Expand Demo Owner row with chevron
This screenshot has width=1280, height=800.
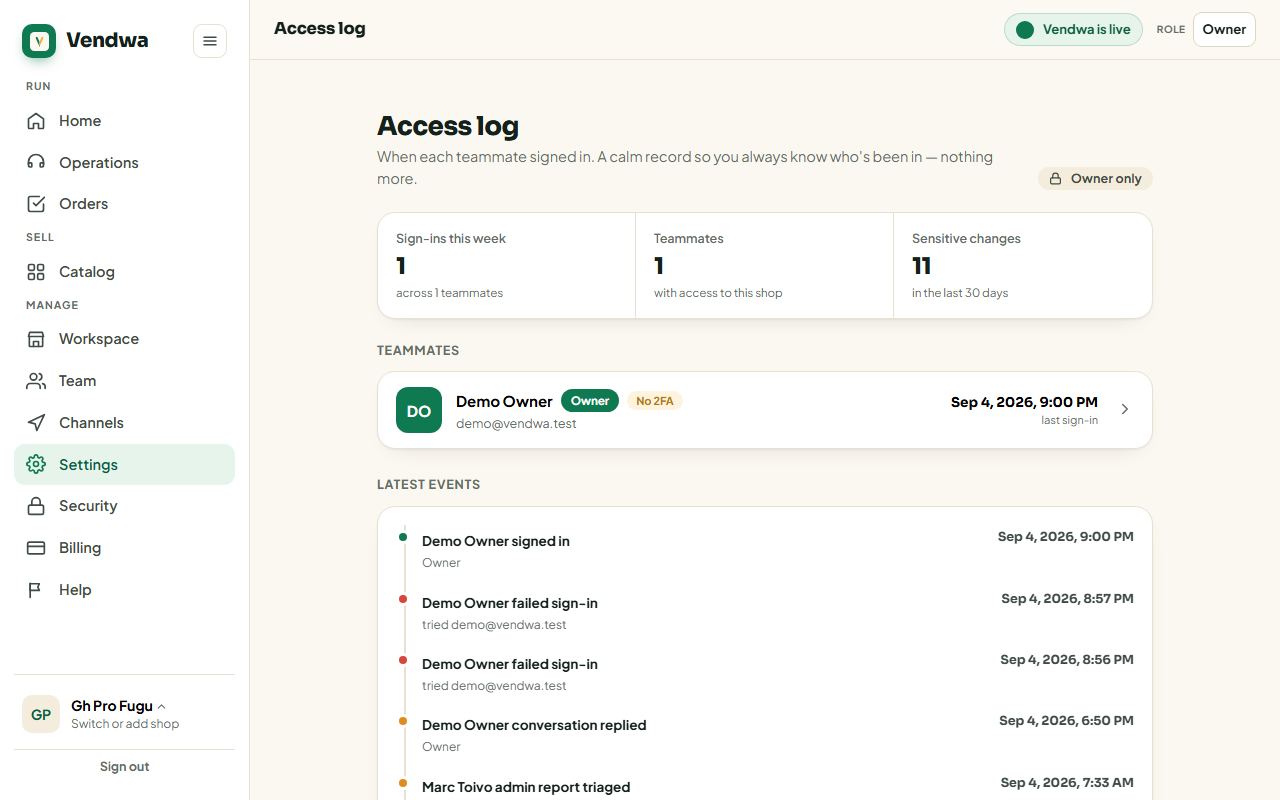coord(1125,410)
